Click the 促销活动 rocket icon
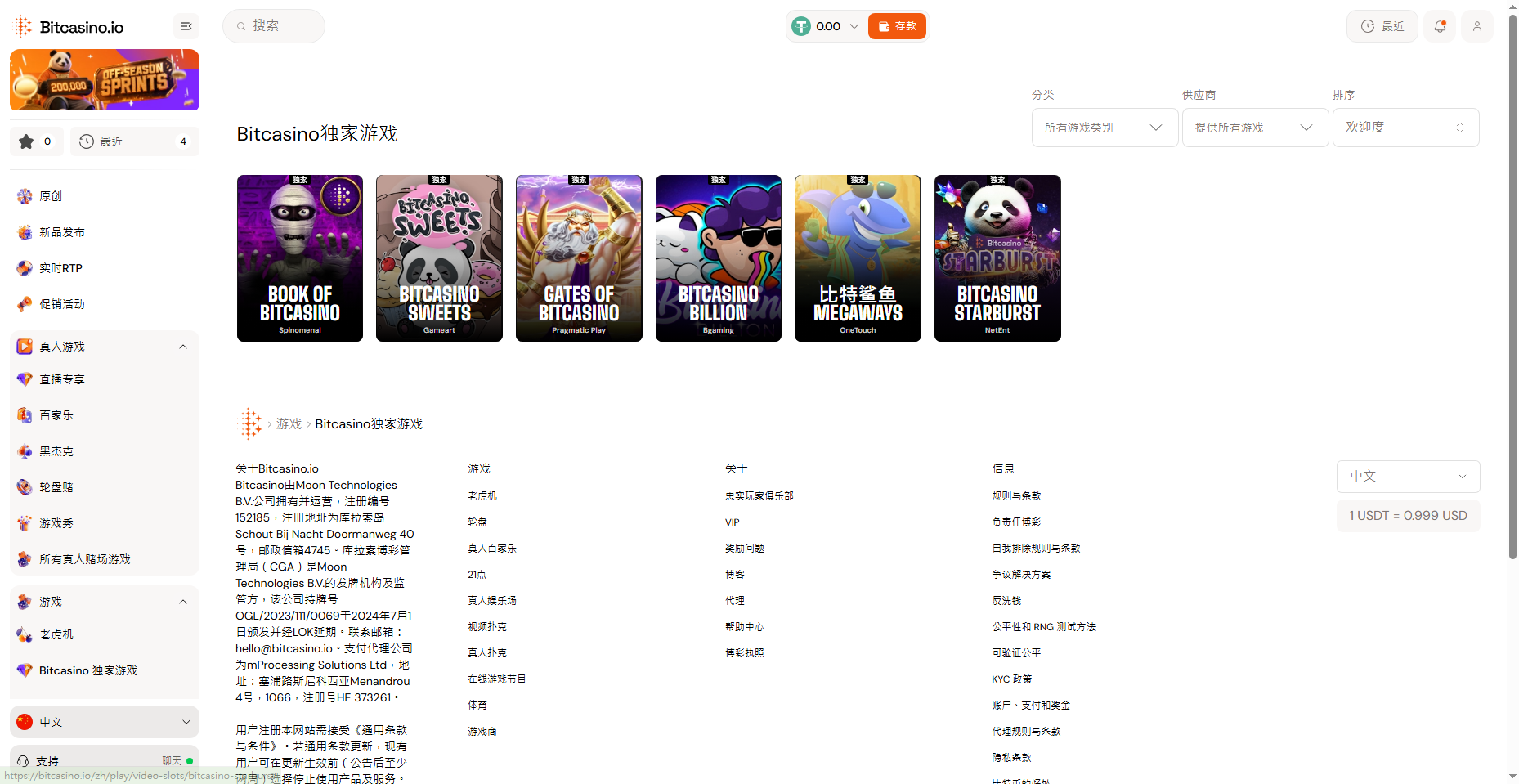The width and height of the screenshot is (1519, 784). pyautogui.click(x=25, y=304)
